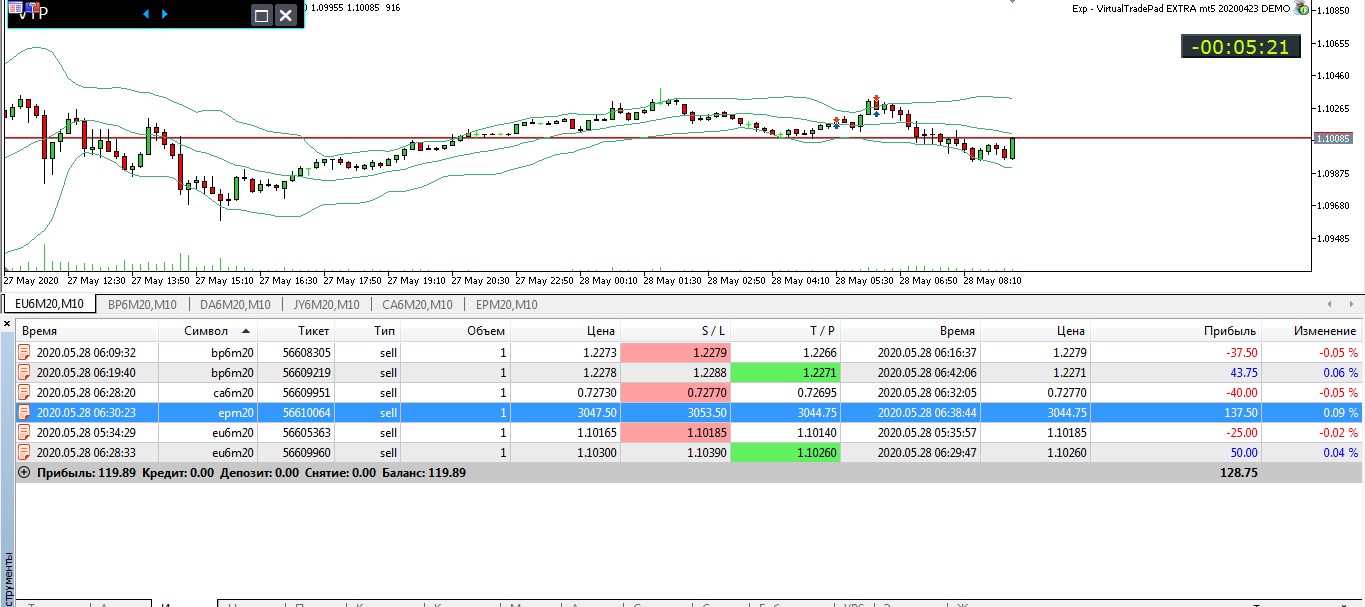Click the change value -0.02 %
The width and height of the screenshot is (1365, 607).
1338,432
